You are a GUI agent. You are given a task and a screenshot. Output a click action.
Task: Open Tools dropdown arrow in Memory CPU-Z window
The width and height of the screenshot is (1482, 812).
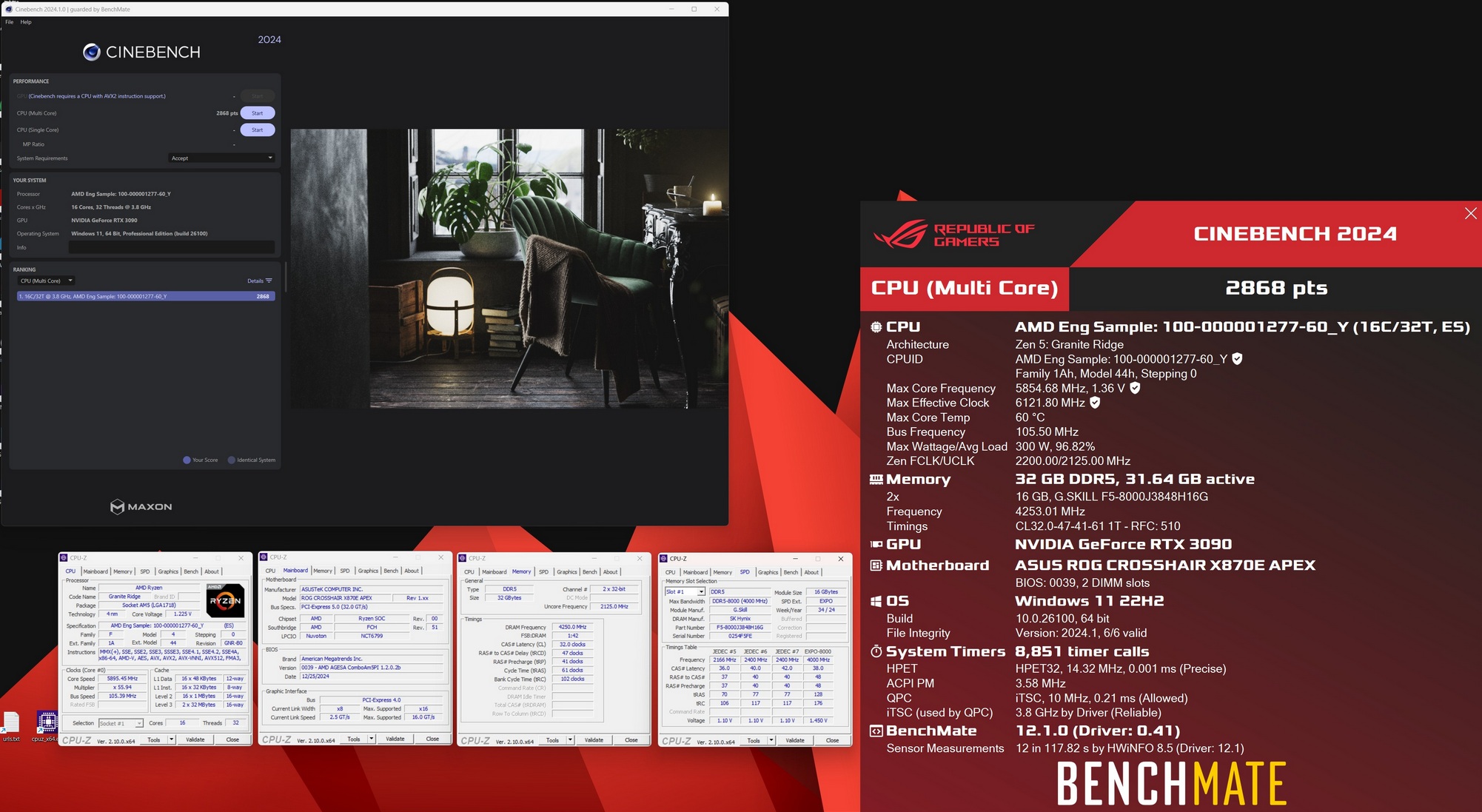(x=570, y=740)
